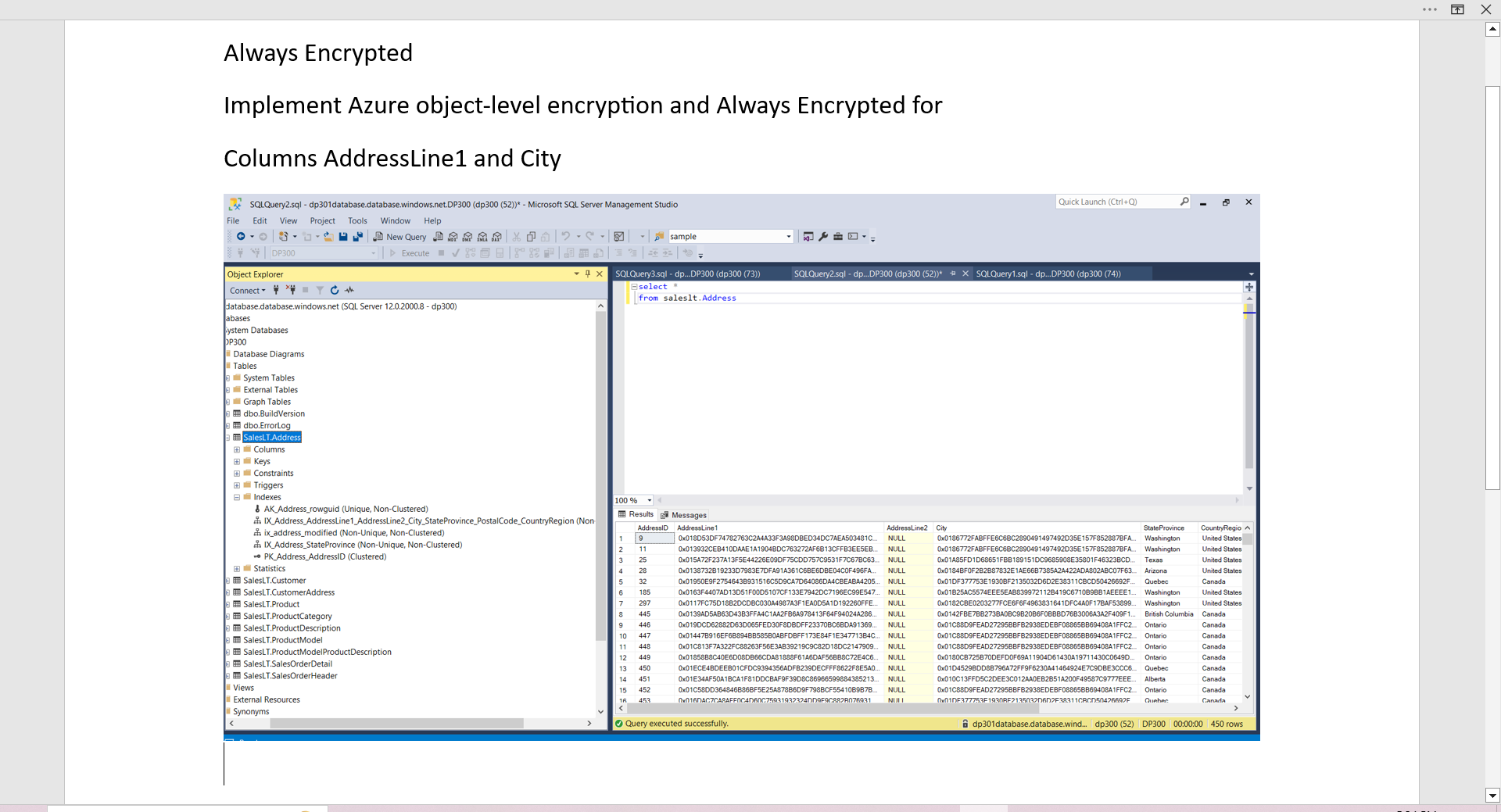Expand the Keys folder
The height and width of the screenshot is (812, 1501).
coord(237,461)
